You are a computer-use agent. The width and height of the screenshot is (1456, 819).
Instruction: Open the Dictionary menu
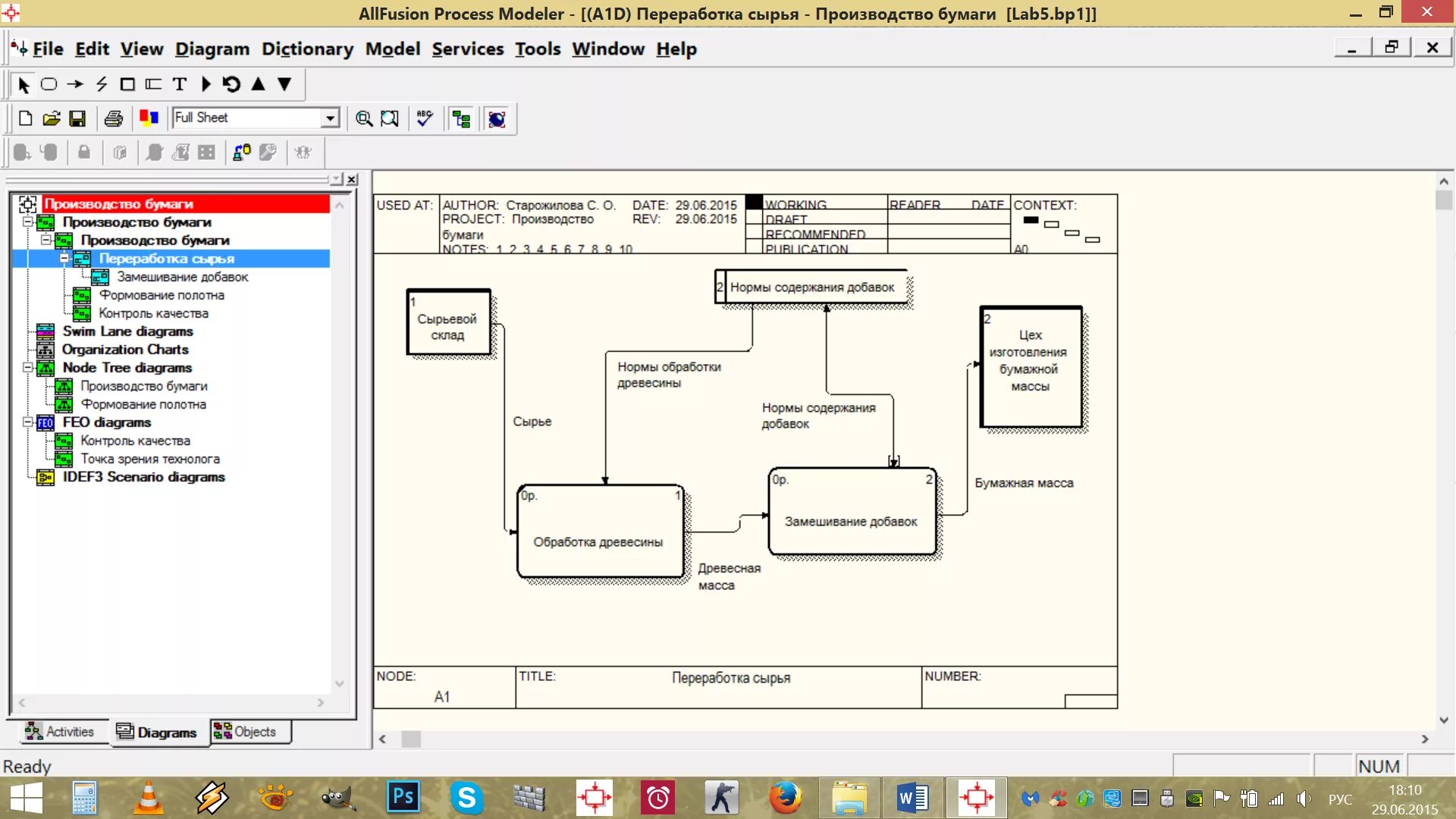click(x=307, y=49)
